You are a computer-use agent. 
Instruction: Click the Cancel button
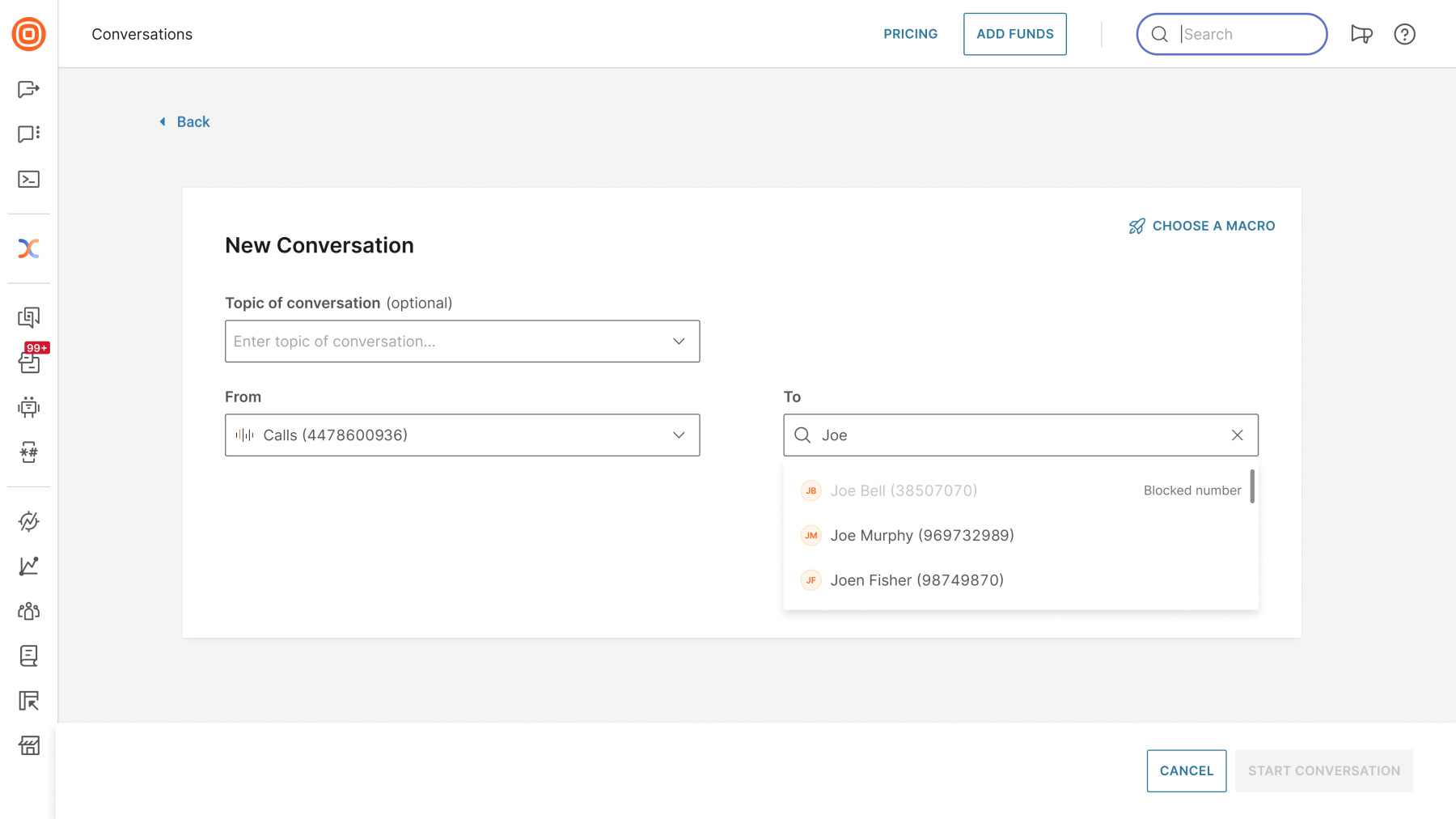(1186, 770)
